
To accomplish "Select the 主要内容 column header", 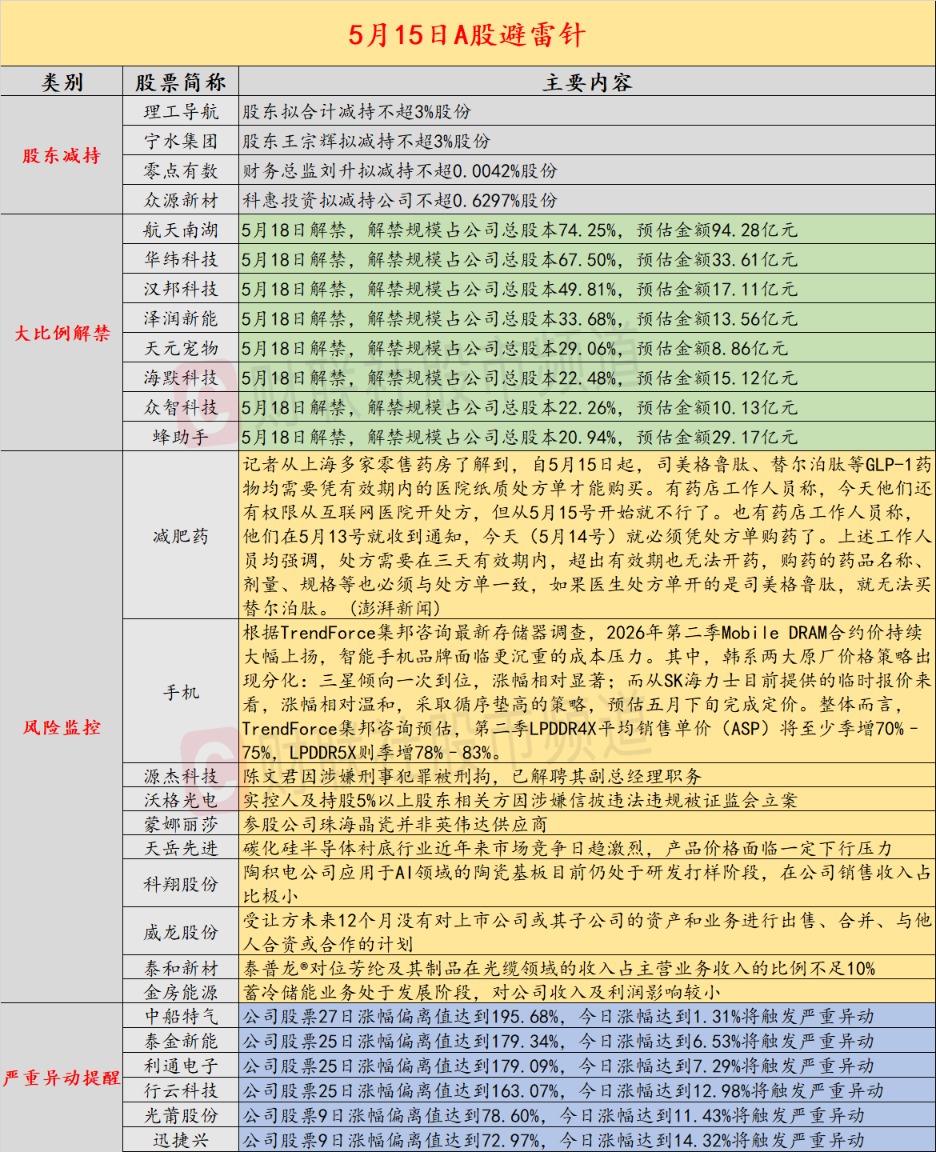I will pyautogui.click(x=587, y=82).
